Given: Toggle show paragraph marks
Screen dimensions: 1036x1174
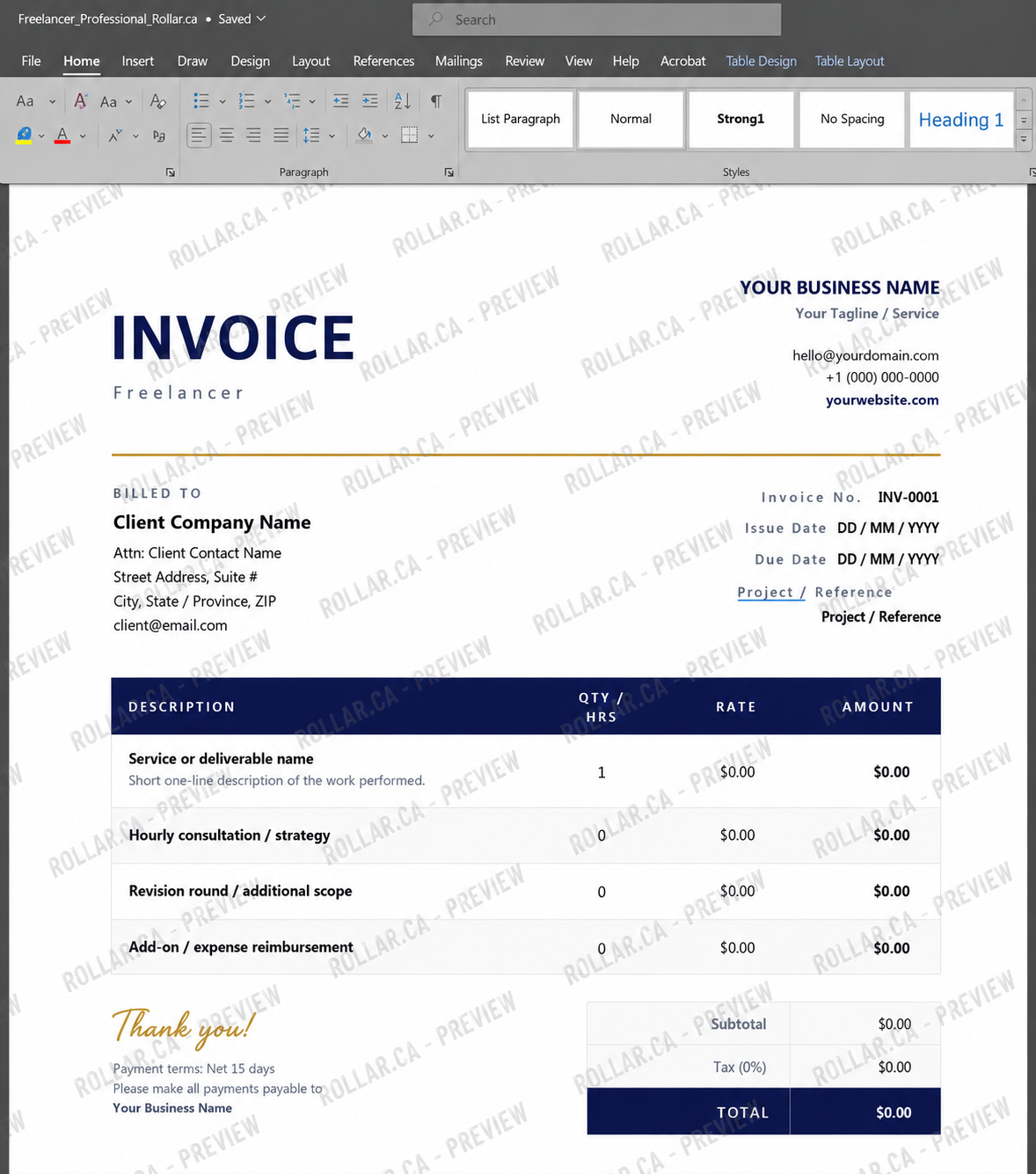Looking at the screenshot, I should tap(436, 101).
